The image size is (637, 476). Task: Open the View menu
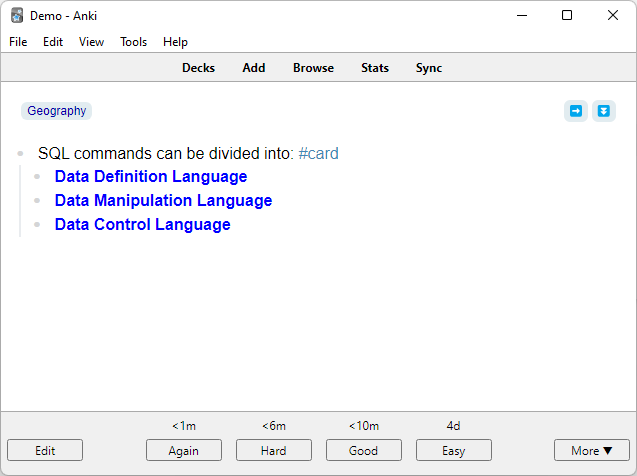coord(91,42)
